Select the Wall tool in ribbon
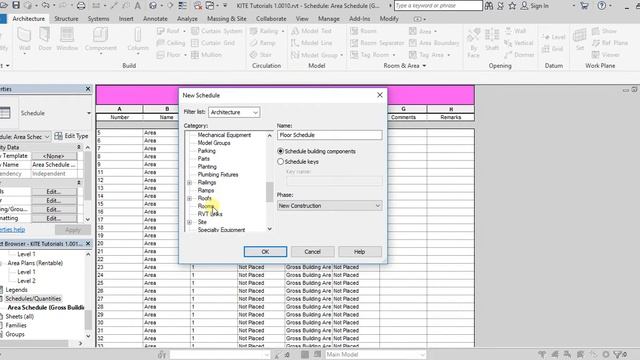The width and height of the screenshot is (640, 360). tap(24, 40)
